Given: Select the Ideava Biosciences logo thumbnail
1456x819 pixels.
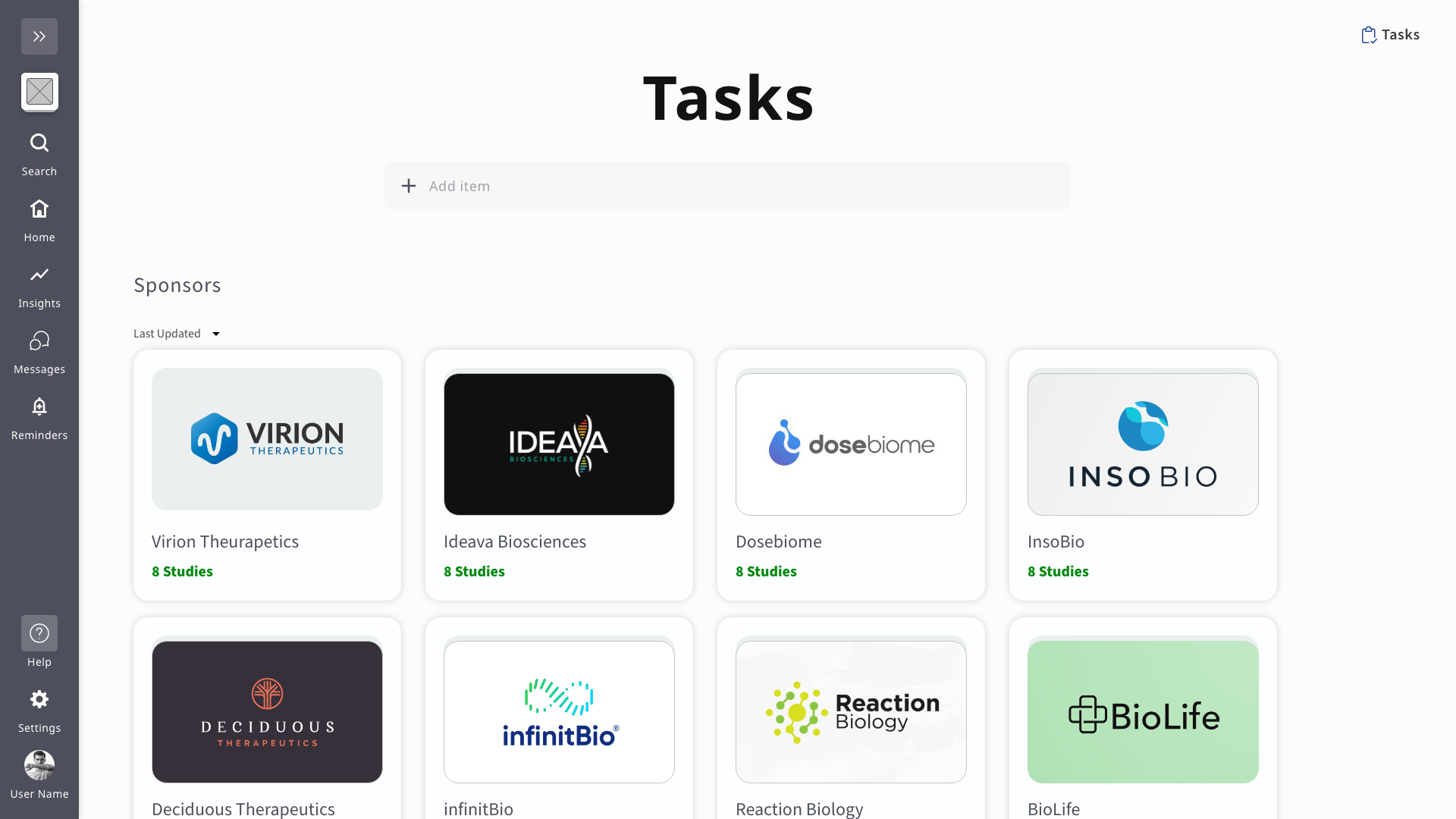Looking at the screenshot, I should pos(559,444).
